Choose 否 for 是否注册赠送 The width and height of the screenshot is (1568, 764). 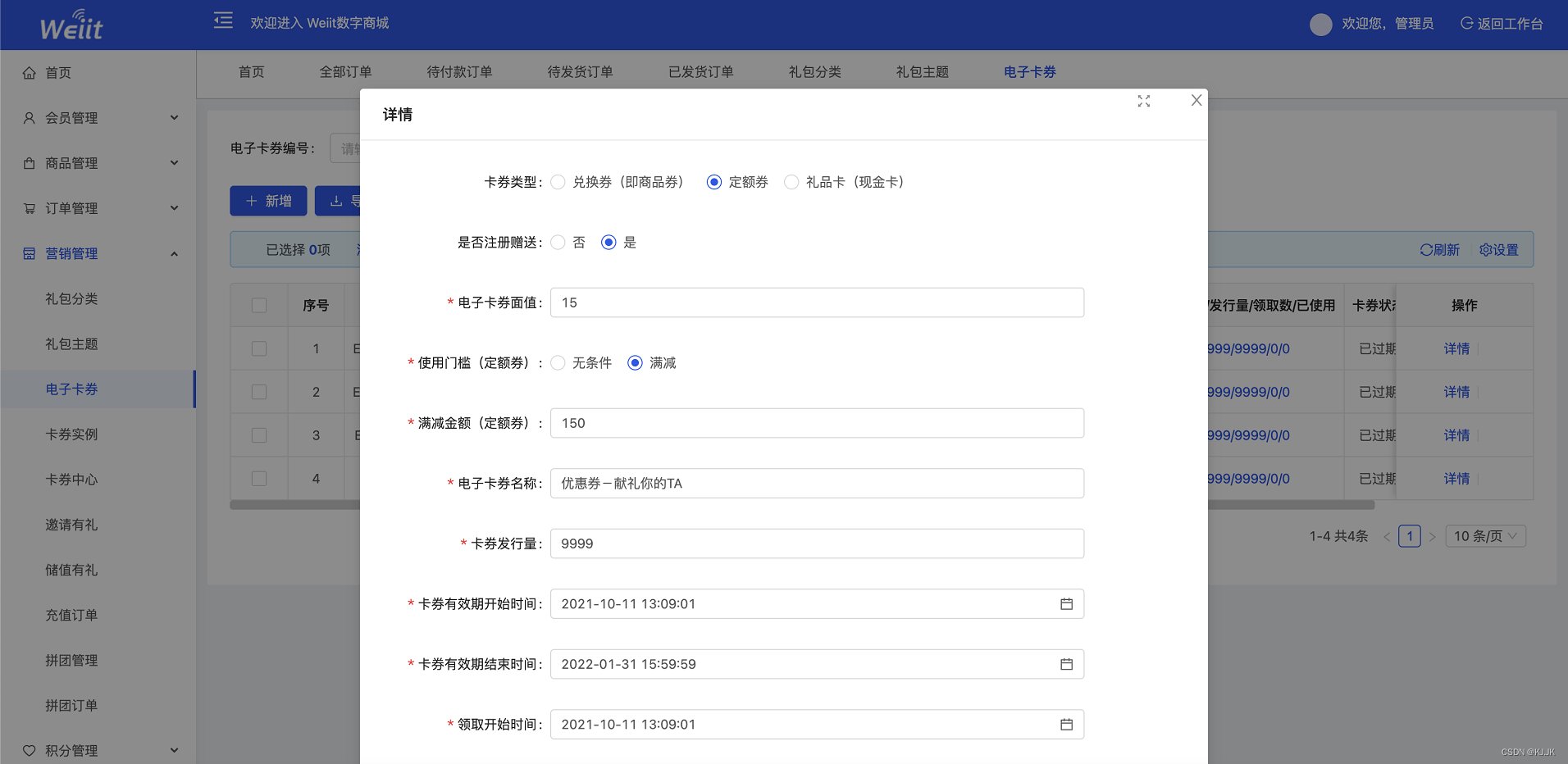(x=558, y=243)
